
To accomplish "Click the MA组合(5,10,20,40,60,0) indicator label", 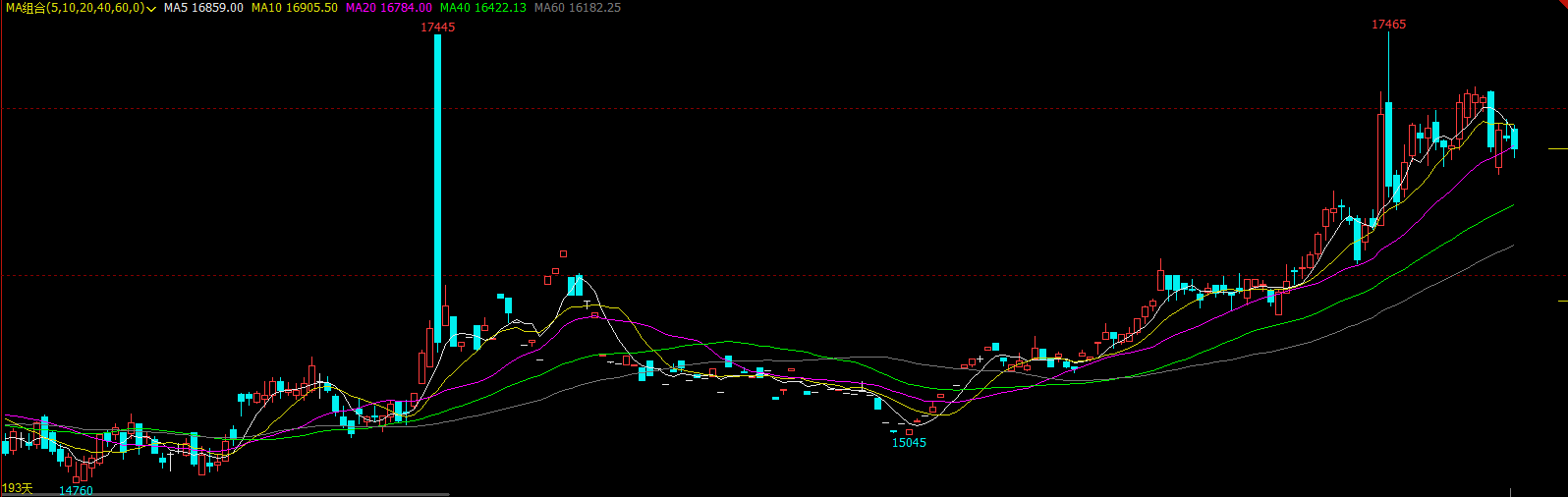I will (x=75, y=8).
